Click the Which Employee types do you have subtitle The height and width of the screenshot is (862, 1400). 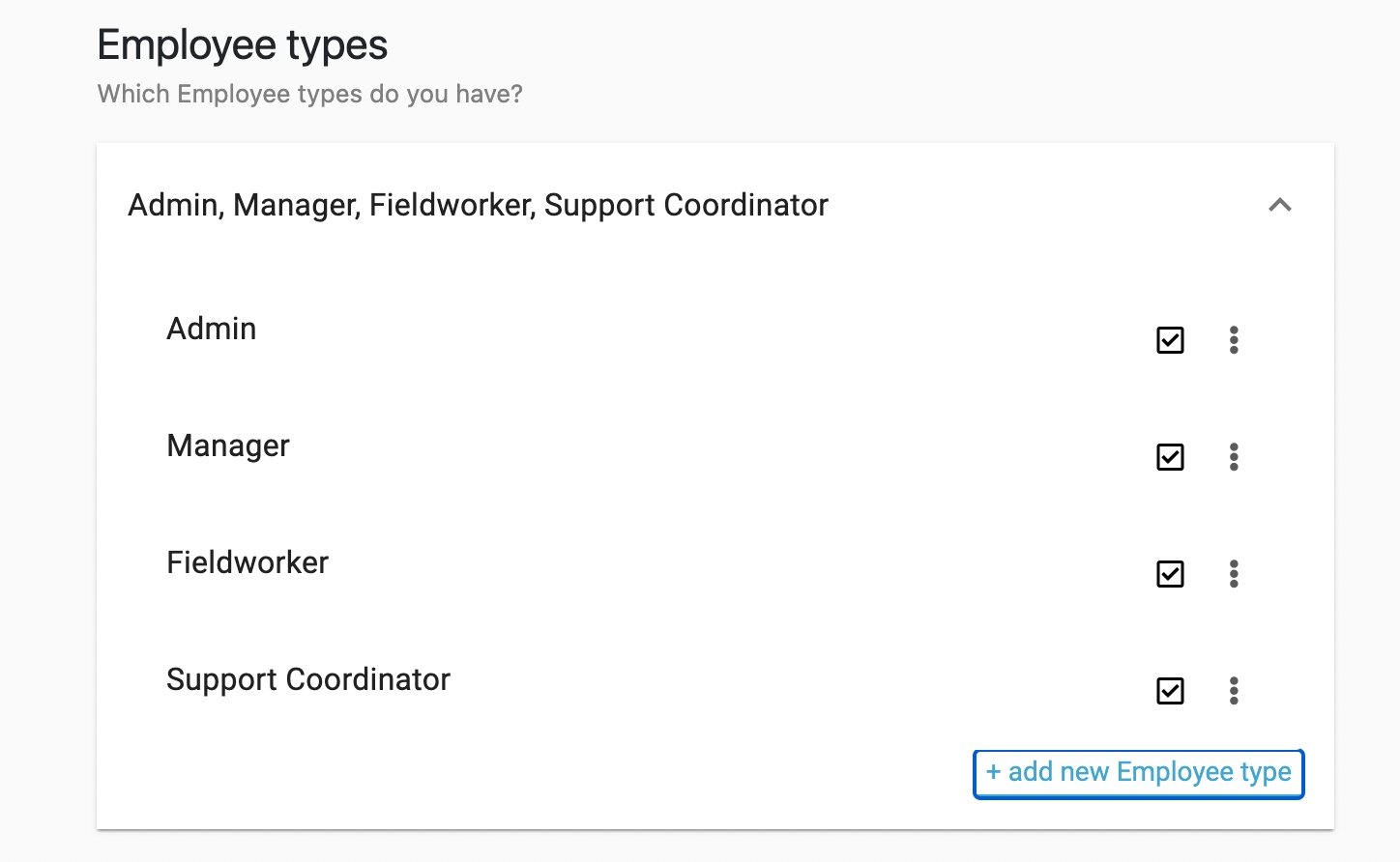pos(310,94)
